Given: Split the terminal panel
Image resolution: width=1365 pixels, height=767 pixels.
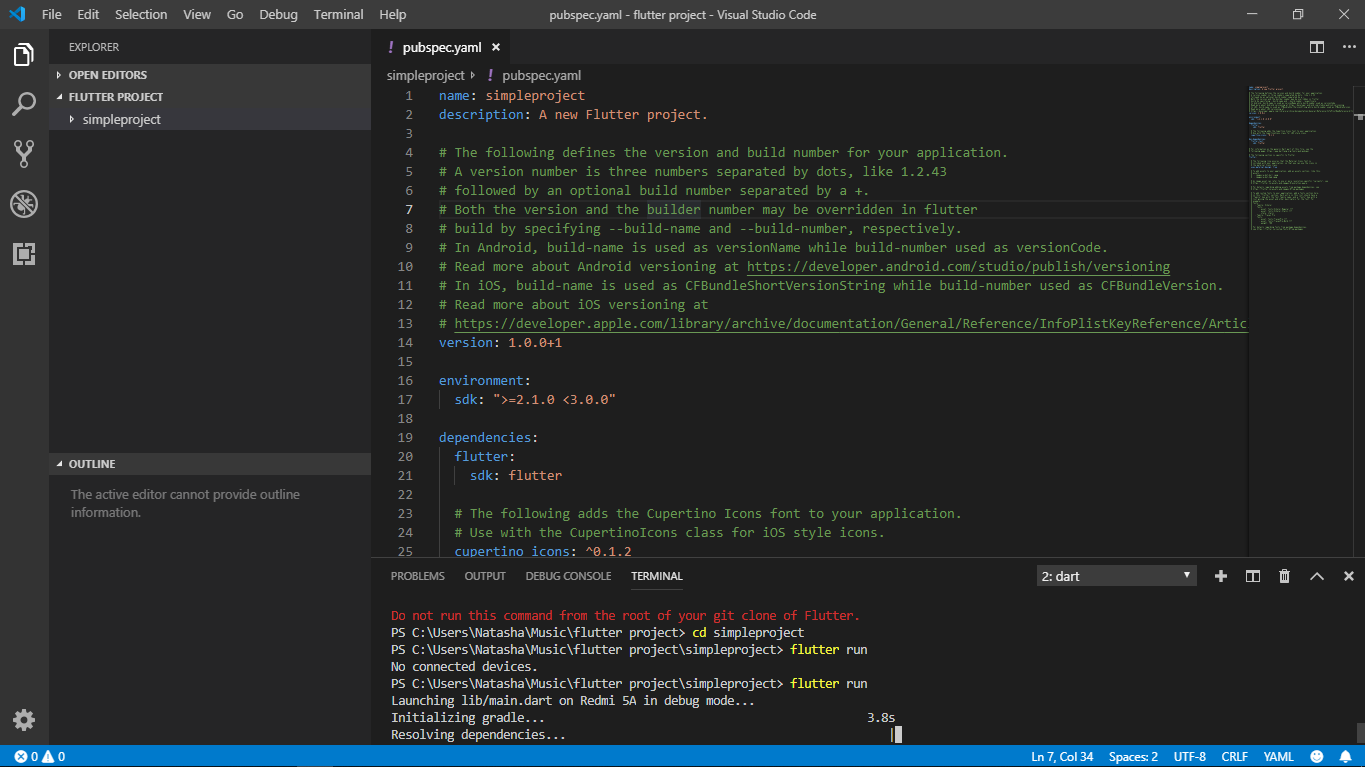Looking at the screenshot, I should point(1252,575).
